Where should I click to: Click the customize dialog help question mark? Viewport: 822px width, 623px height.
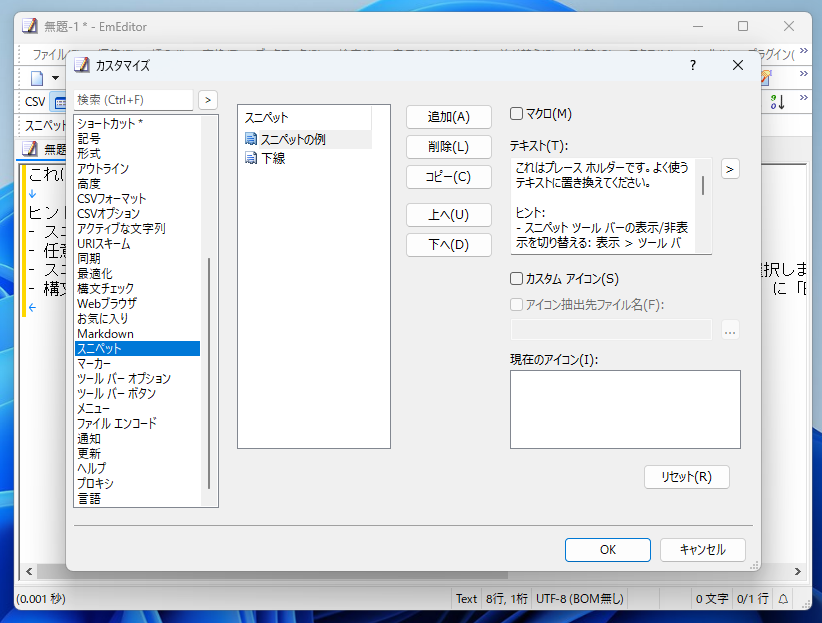(693, 65)
